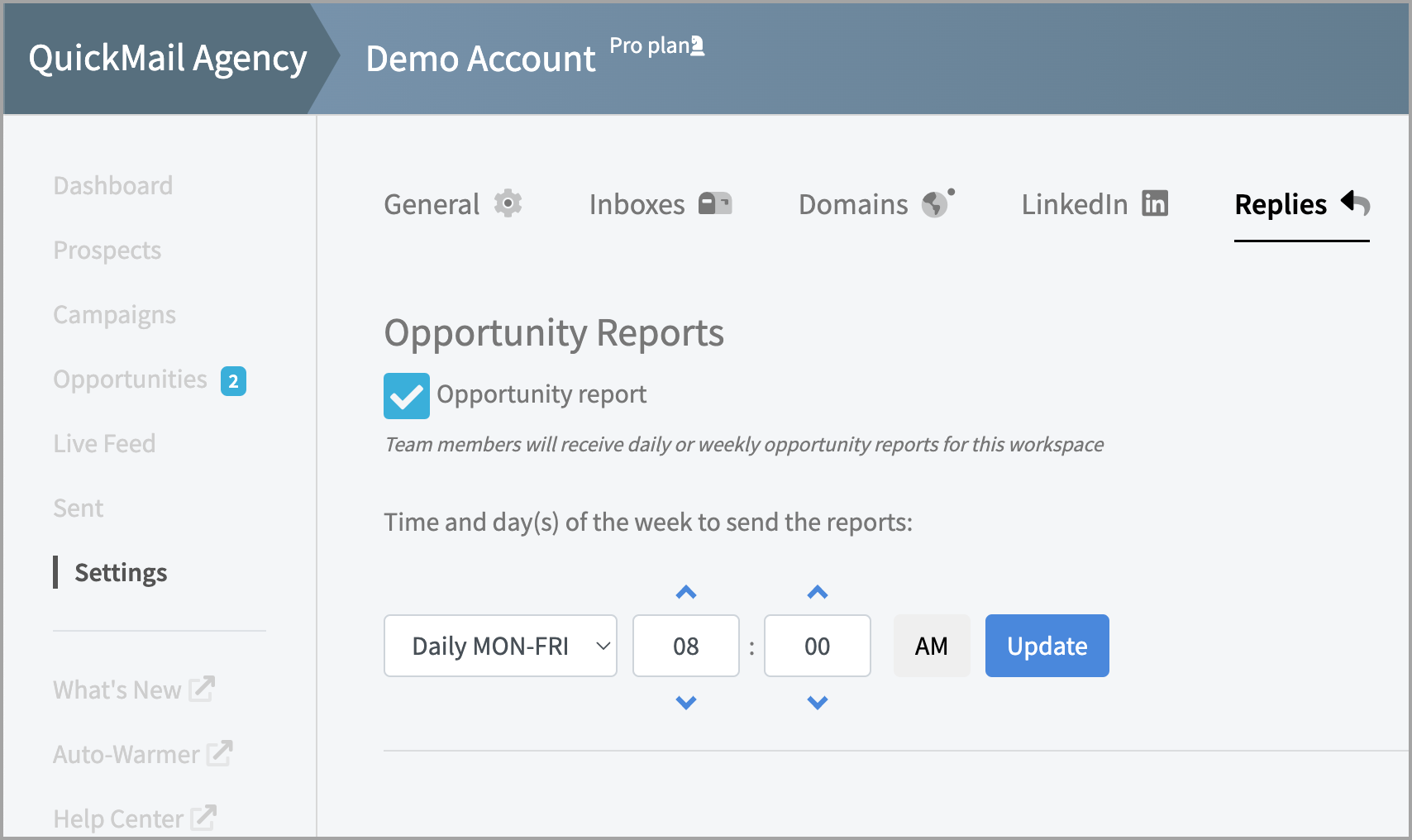Click the Help Center external link icon

tap(203, 818)
